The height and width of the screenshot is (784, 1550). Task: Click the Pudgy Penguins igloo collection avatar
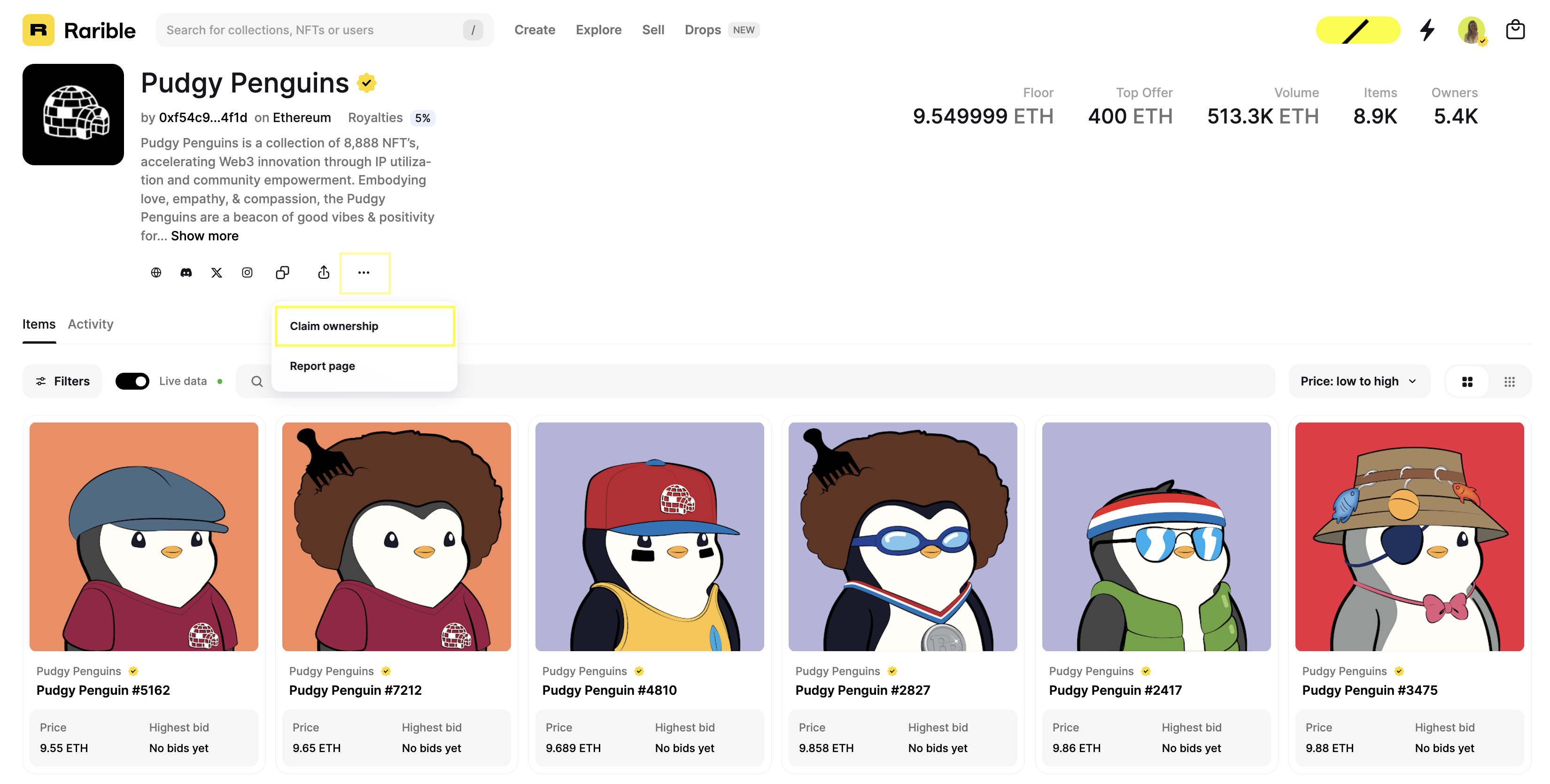[x=73, y=114]
